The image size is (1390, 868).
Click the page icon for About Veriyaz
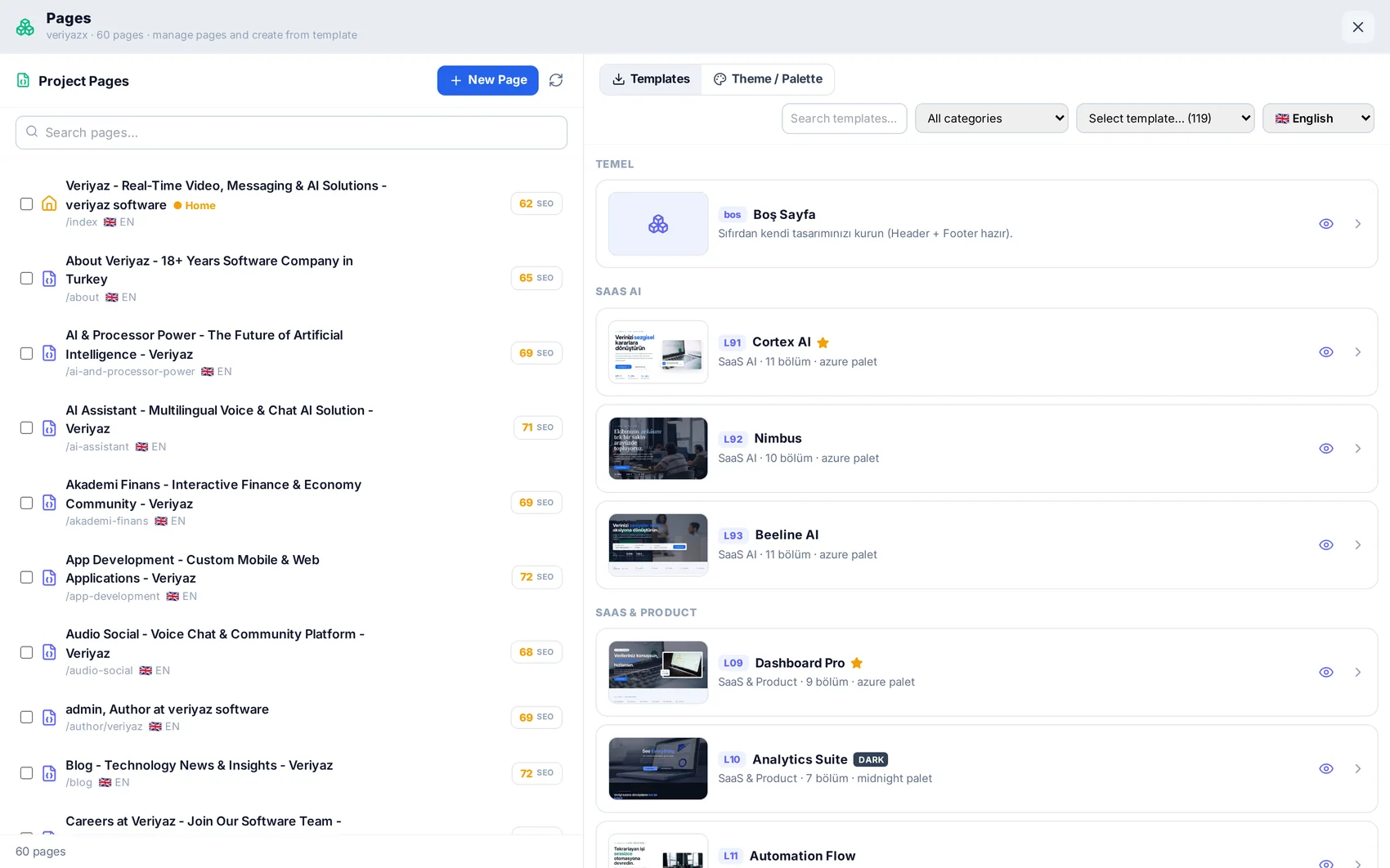coord(49,279)
